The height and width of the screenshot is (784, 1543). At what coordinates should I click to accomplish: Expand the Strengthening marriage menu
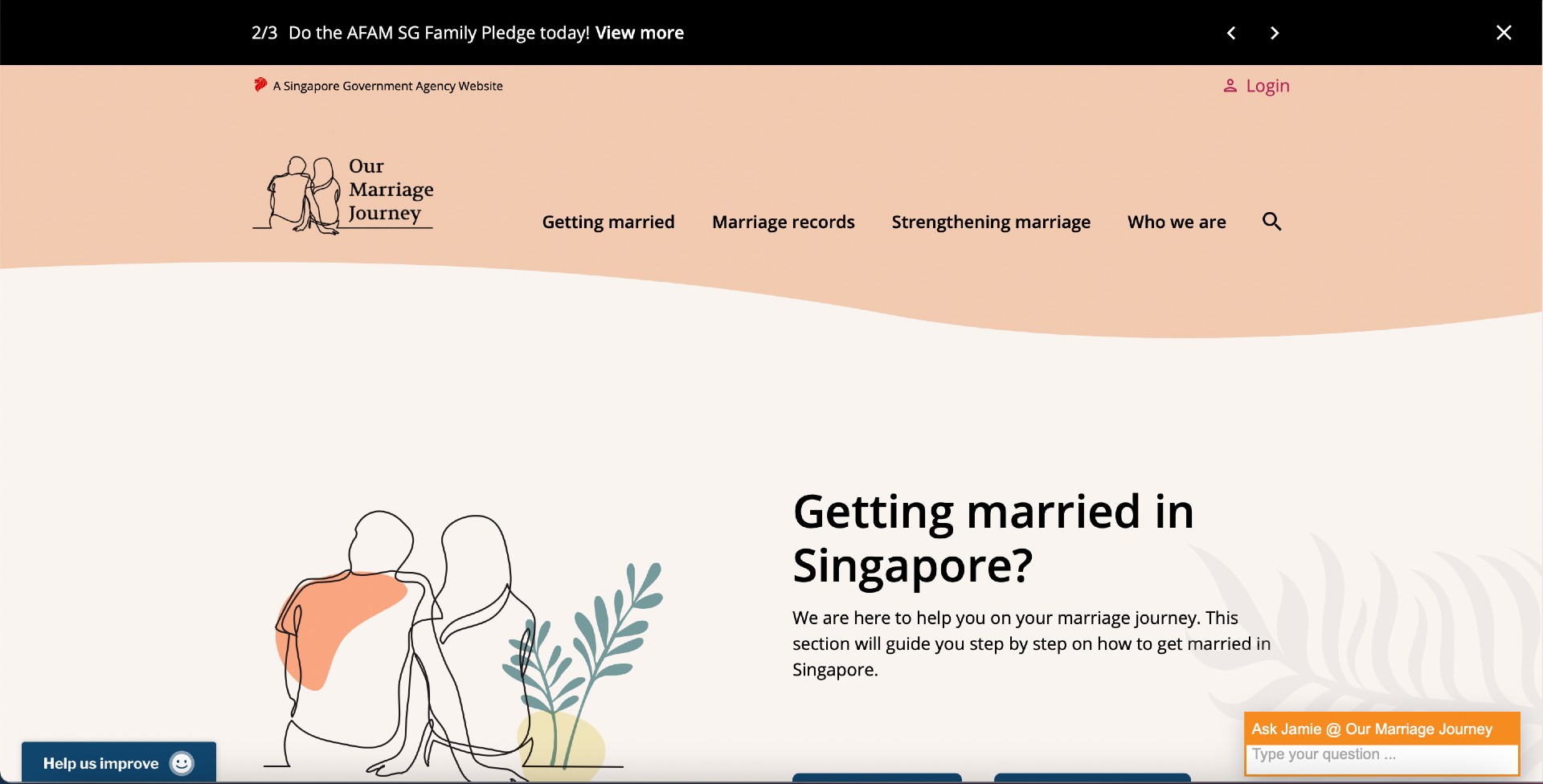coord(990,223)
